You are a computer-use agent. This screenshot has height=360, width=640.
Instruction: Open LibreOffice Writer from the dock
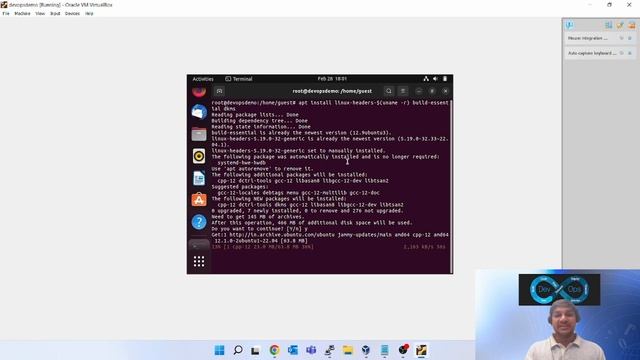click(x=199, y=178)
